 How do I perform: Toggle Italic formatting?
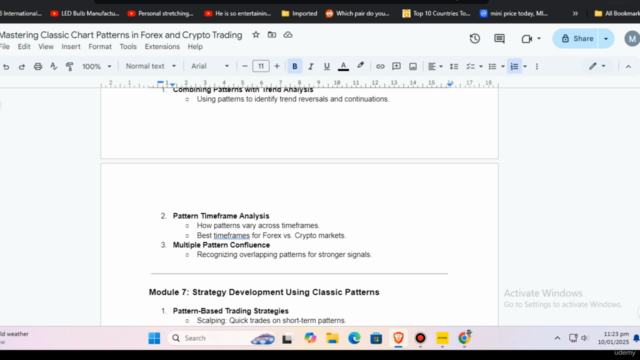pos(311,67)
